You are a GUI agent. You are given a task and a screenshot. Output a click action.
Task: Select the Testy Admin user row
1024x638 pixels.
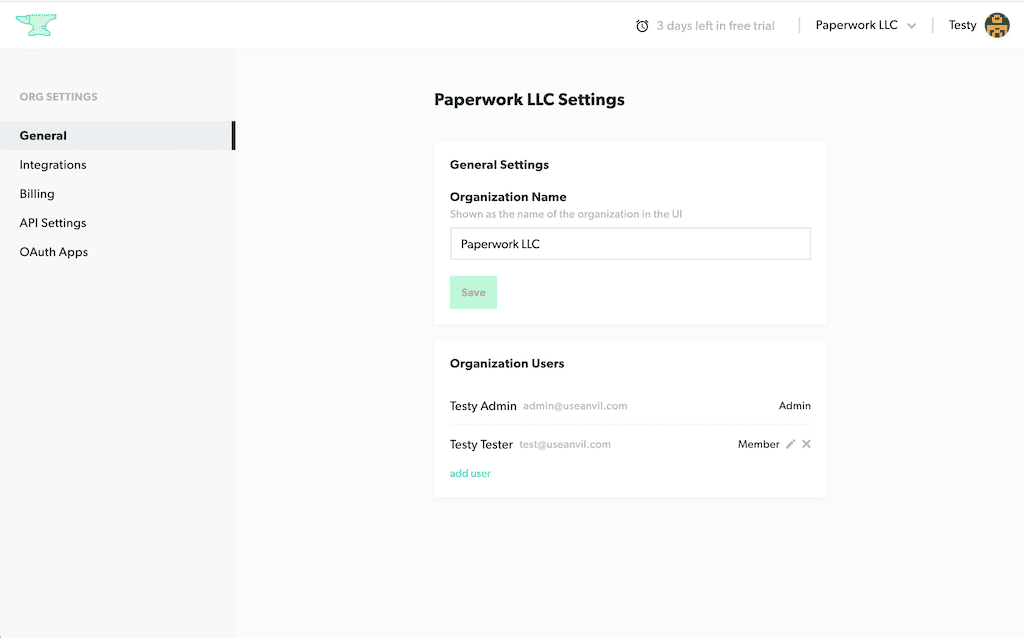click(630, 406)
